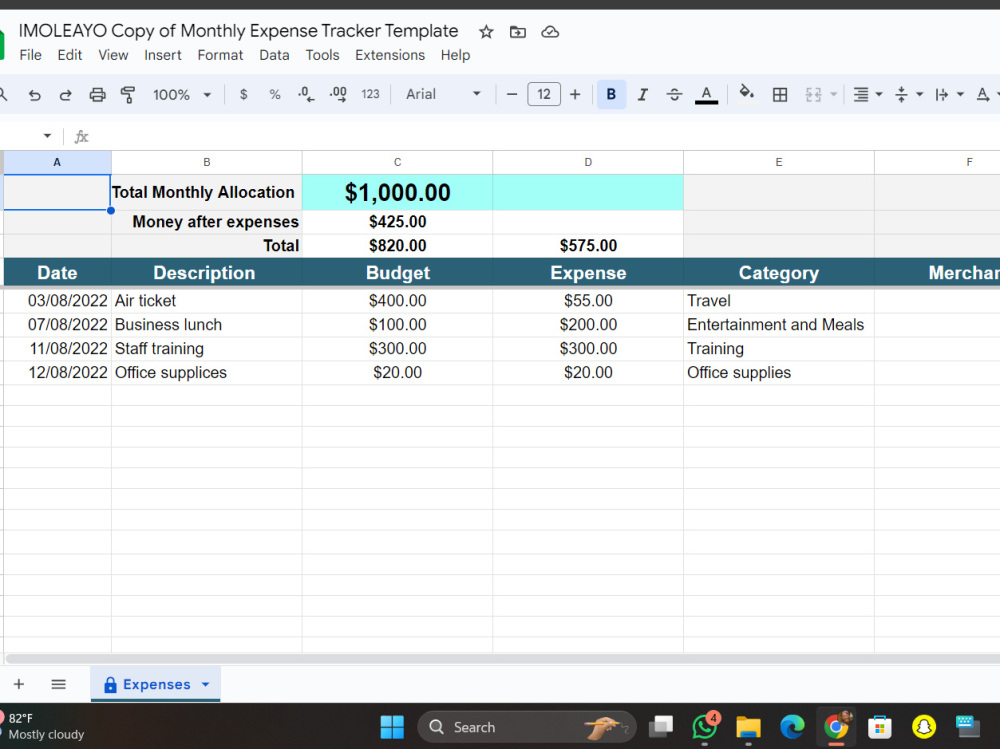The height and width of the screenshot is (749, 1000).
Task: Toggle strikethrough formatting
Action: click(x=674, y=94)
